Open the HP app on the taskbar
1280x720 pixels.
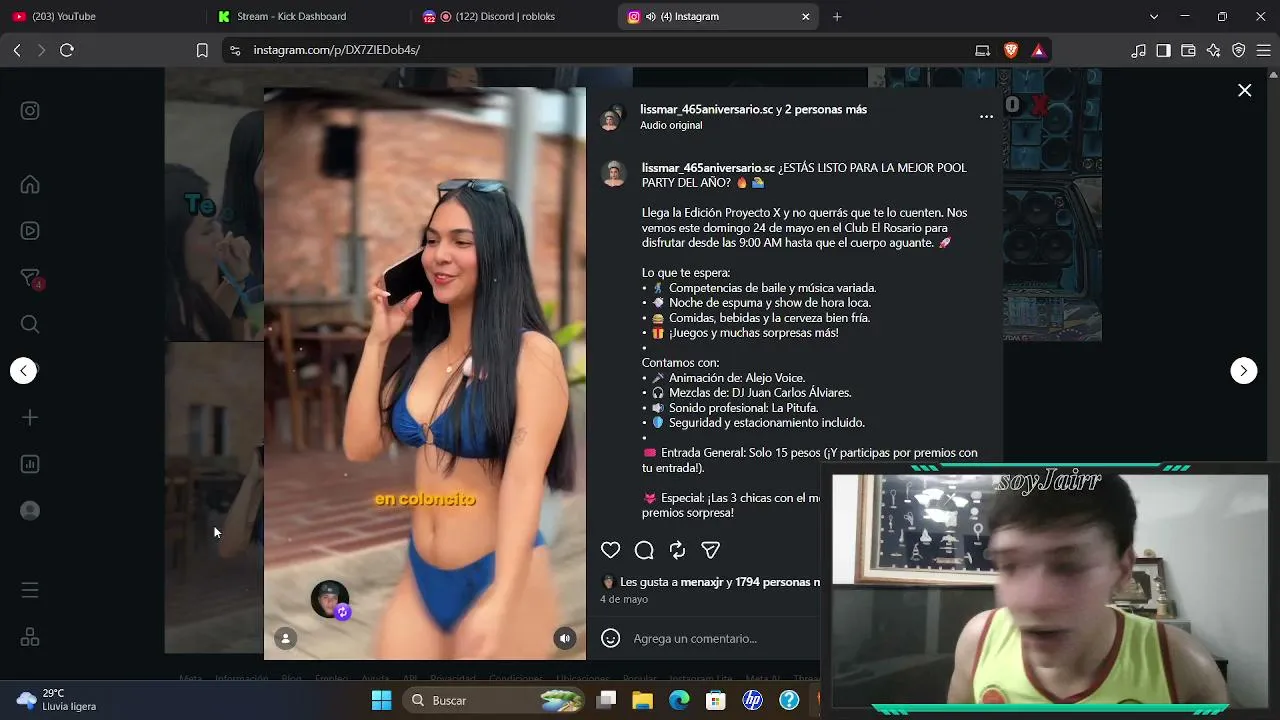[753, 700]
